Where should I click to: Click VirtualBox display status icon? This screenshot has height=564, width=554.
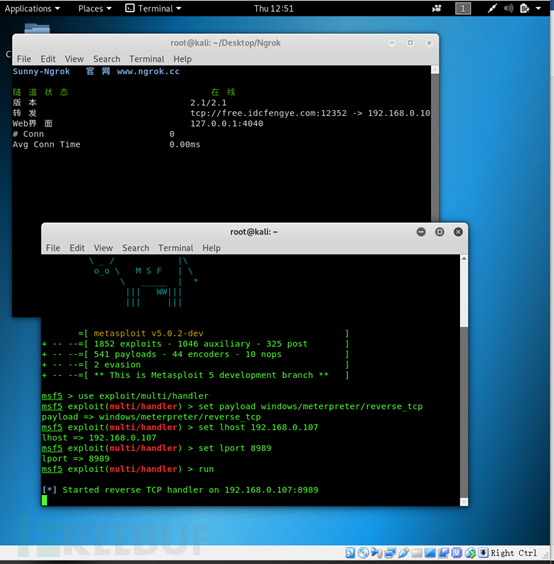pyautogui.click(x=430, y=552)
